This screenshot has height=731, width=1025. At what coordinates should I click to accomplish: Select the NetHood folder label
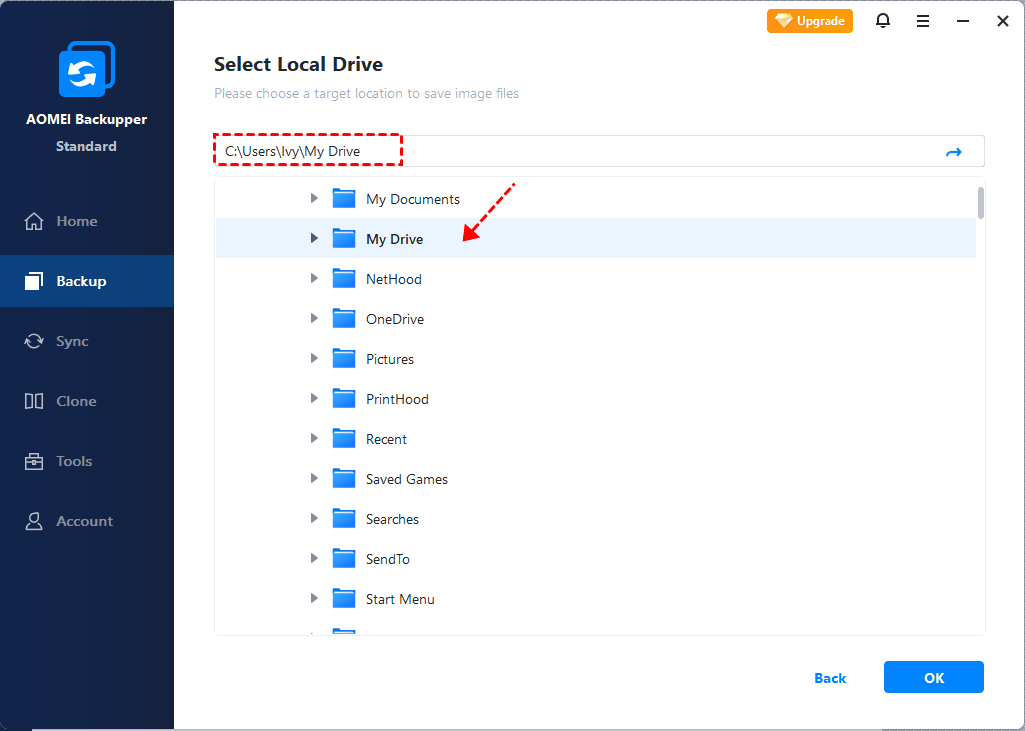[394, 279]
